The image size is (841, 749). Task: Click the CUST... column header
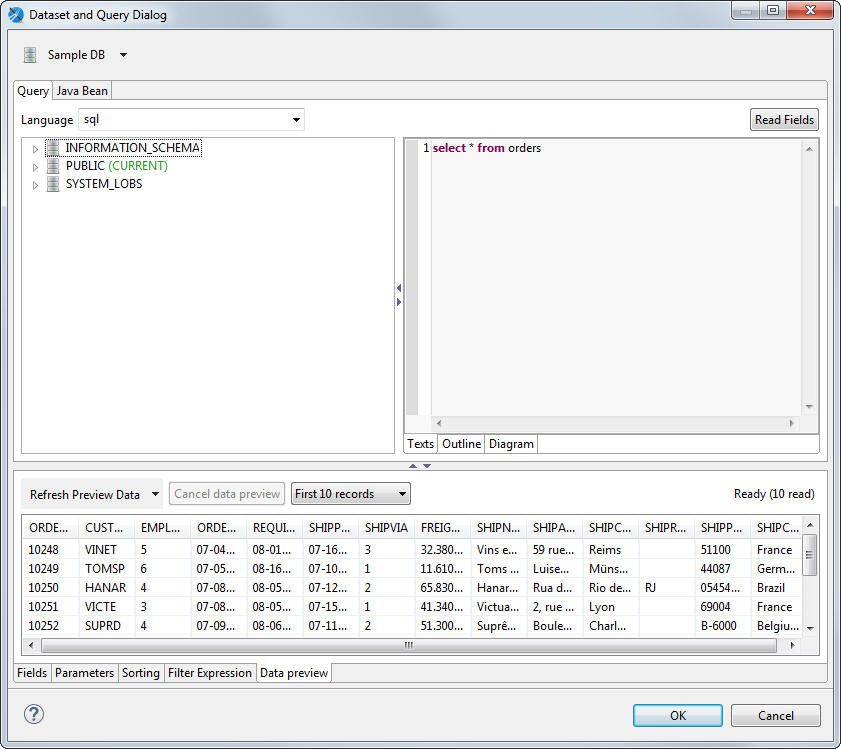point(106,528)
